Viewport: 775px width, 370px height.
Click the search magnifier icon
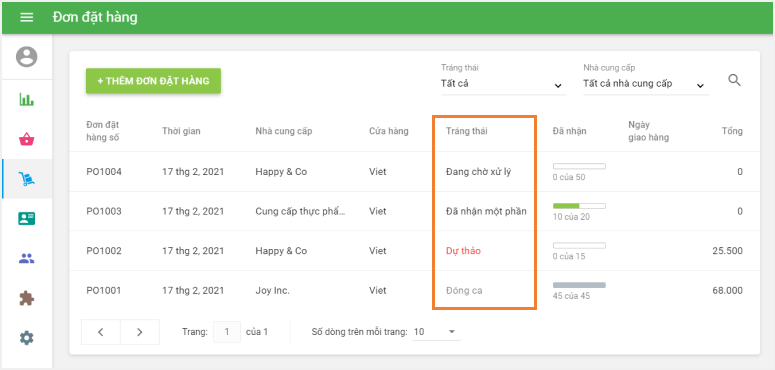coord(734,80)
